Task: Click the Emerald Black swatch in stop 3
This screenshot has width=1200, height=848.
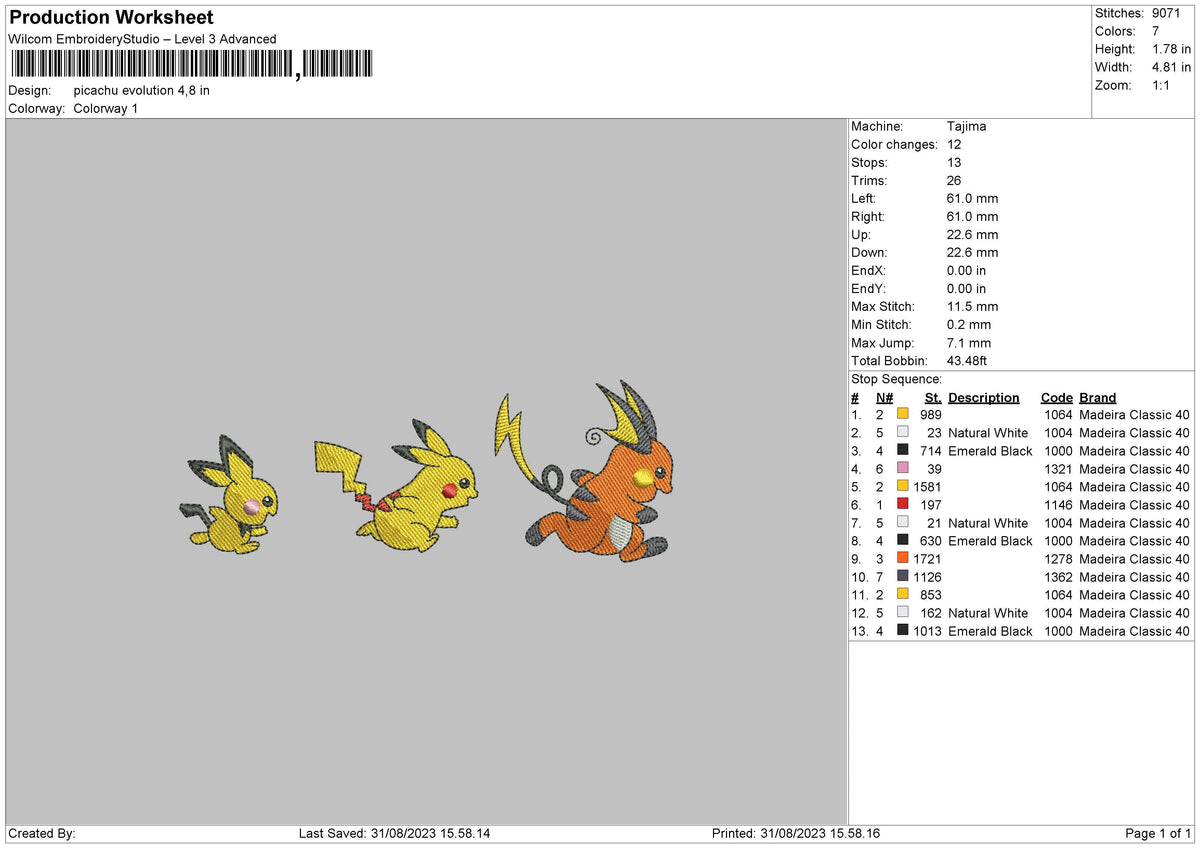Action: point(904,451)
